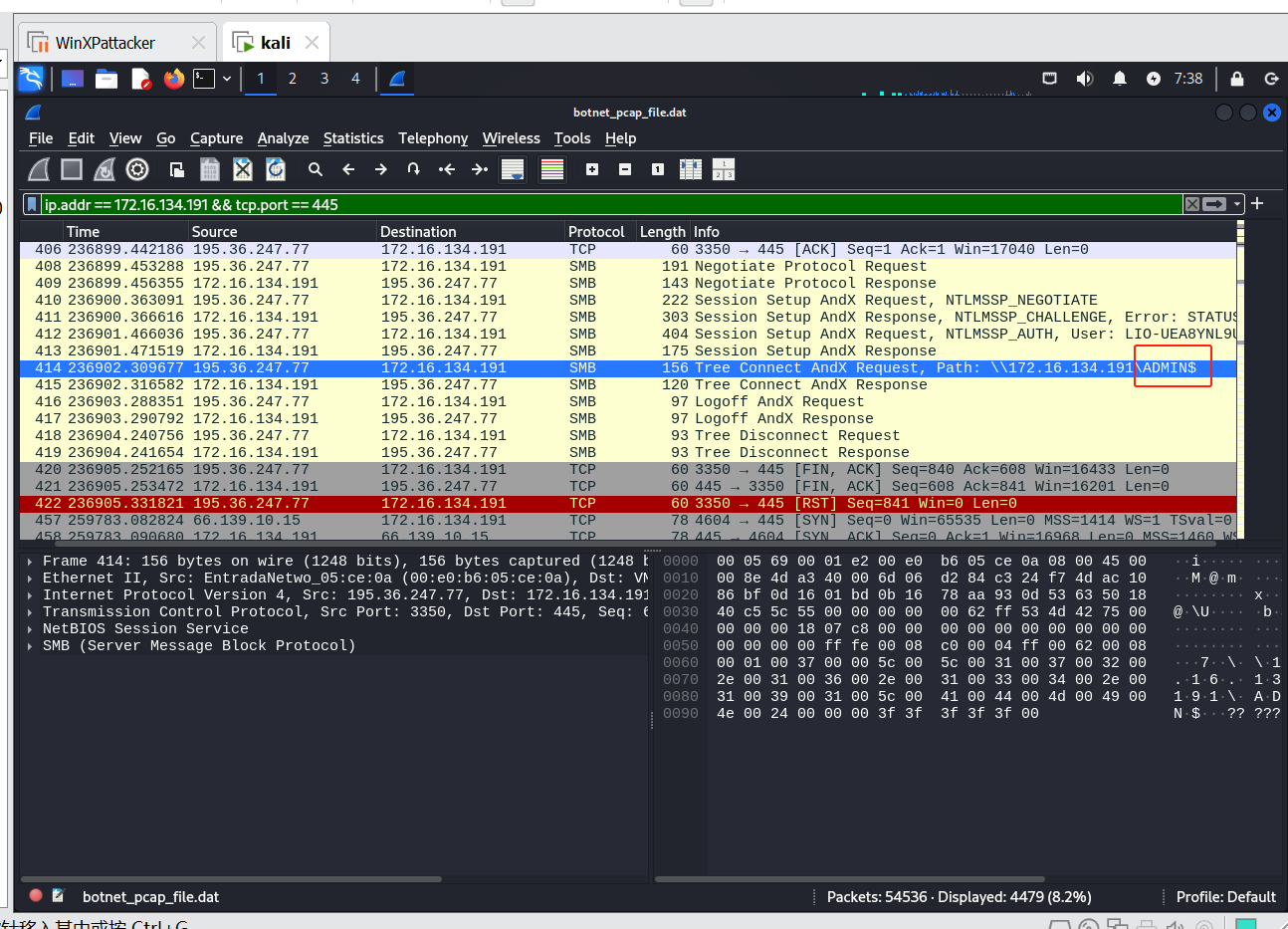Stop the running packet capture

[x=72, y=170]
